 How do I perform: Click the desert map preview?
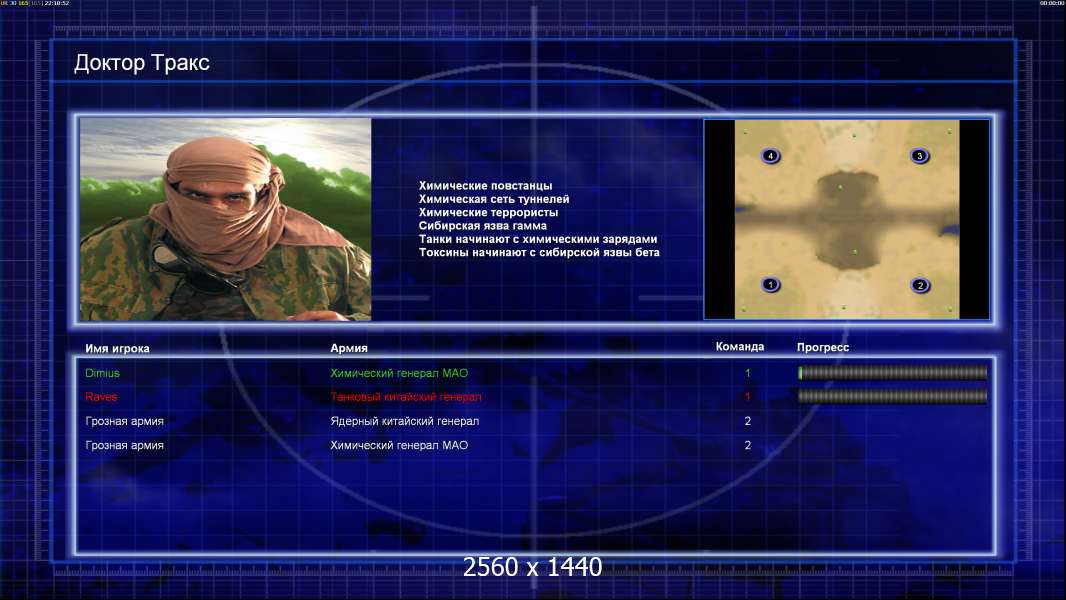pos(846,219)
